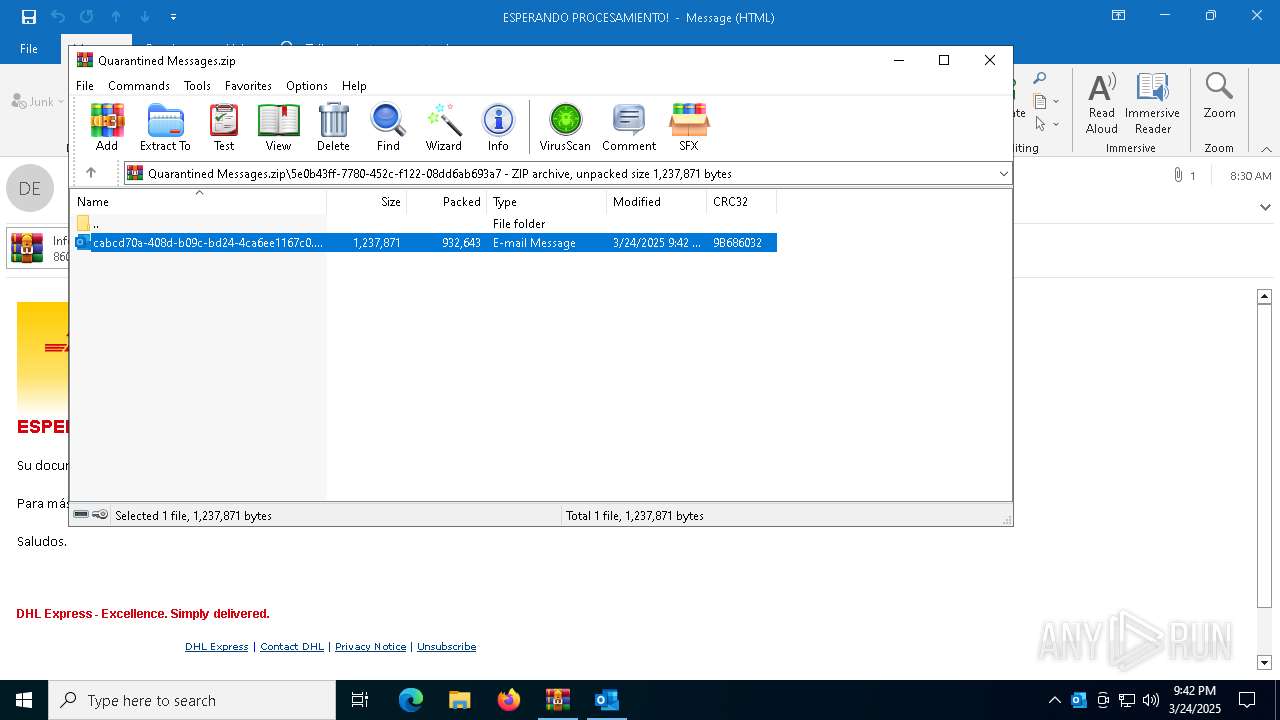Screen dimensions: 1280x720
Task: Open the notification center
Action: tap(1247, 700)
